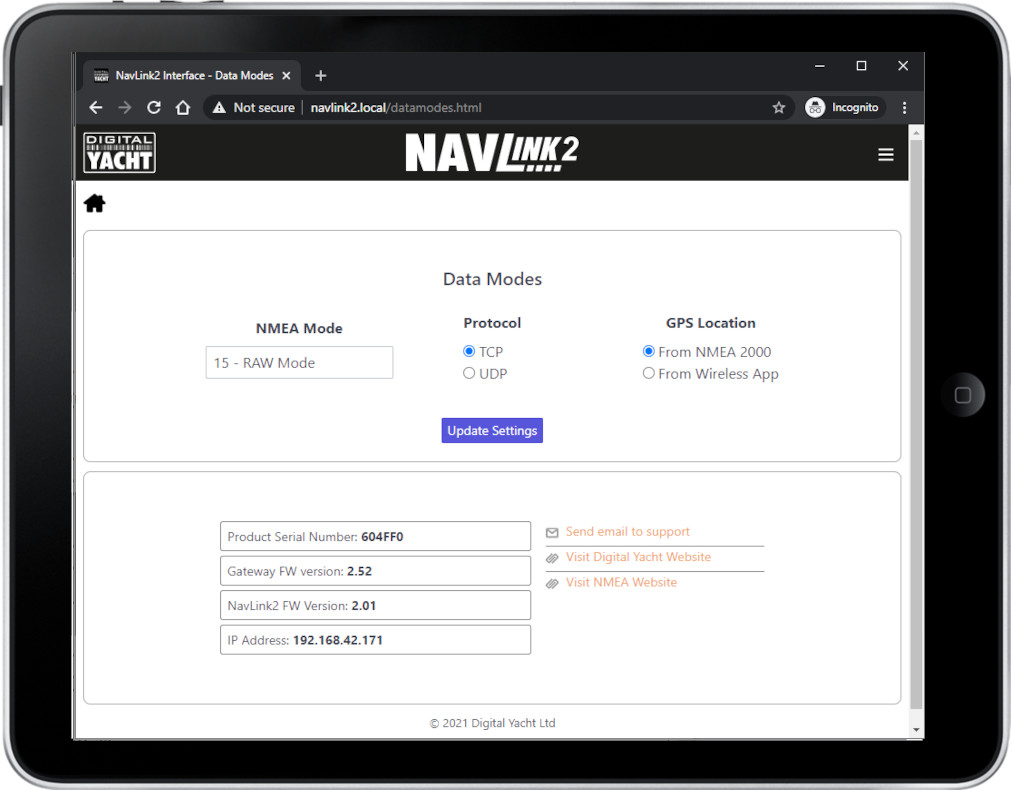
Task: Click the home icon below the header
Action: coord(94,204)
